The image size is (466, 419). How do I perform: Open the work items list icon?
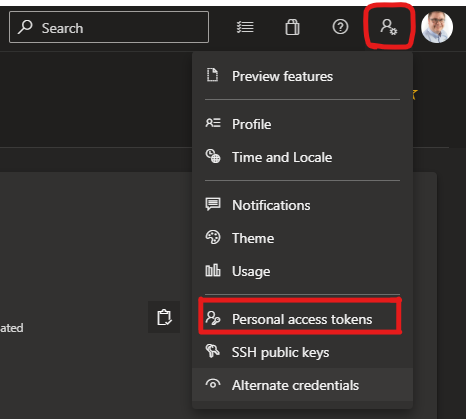pos(245,27)
